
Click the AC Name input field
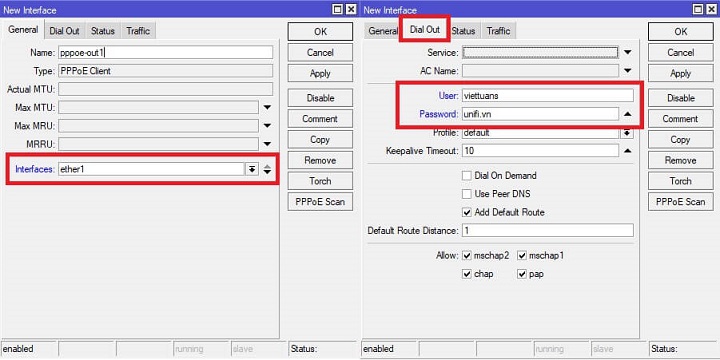coord(540,71)
